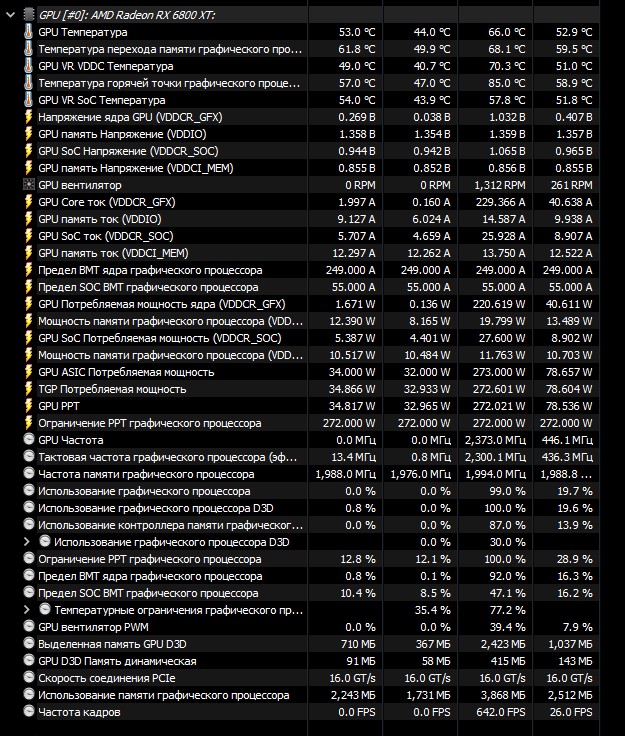Click the 85.0 °C hot spot maximum value

[507, 83]
